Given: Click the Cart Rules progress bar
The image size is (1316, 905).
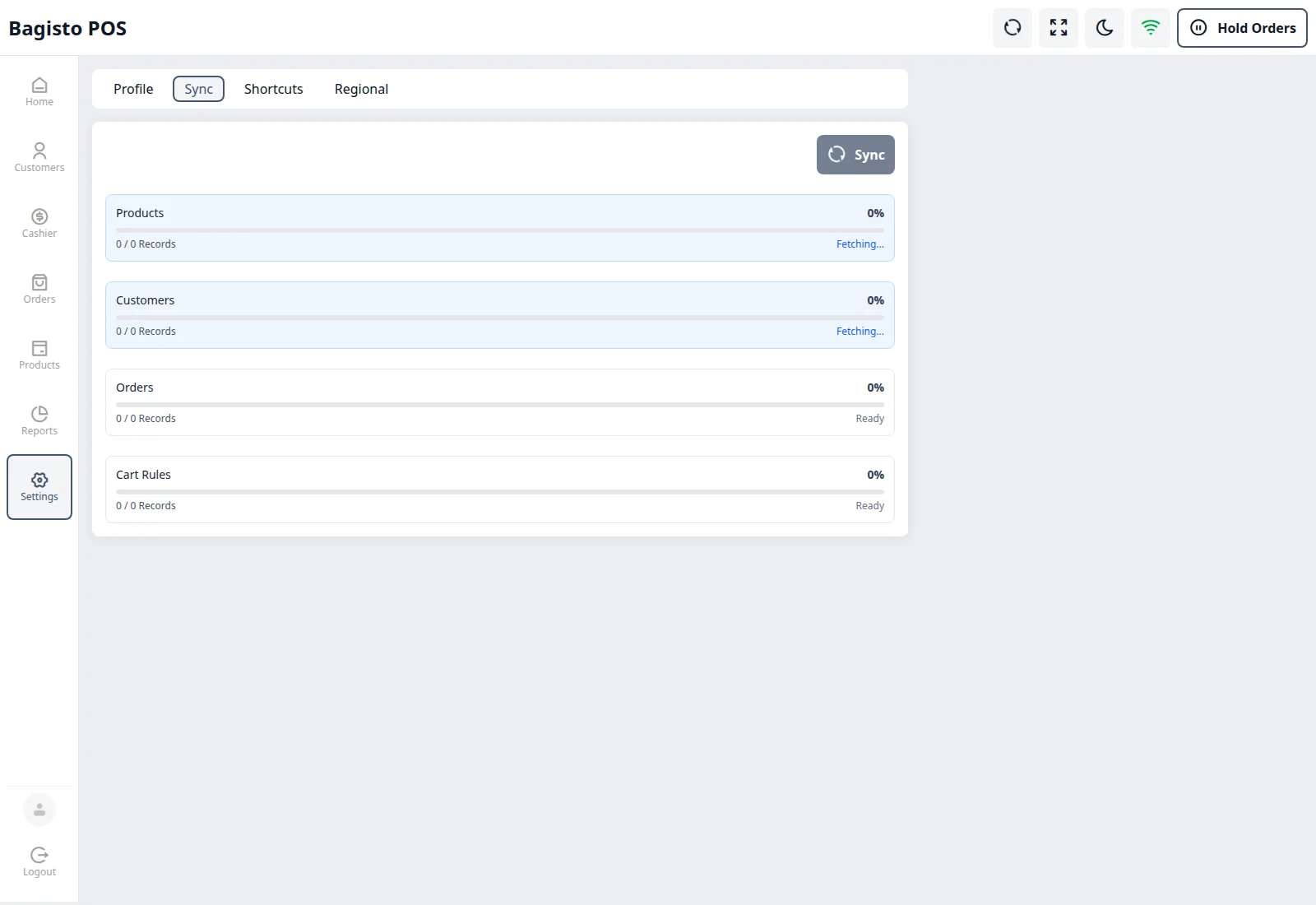Looking at the screenshot, I should [x=500, y=492].
